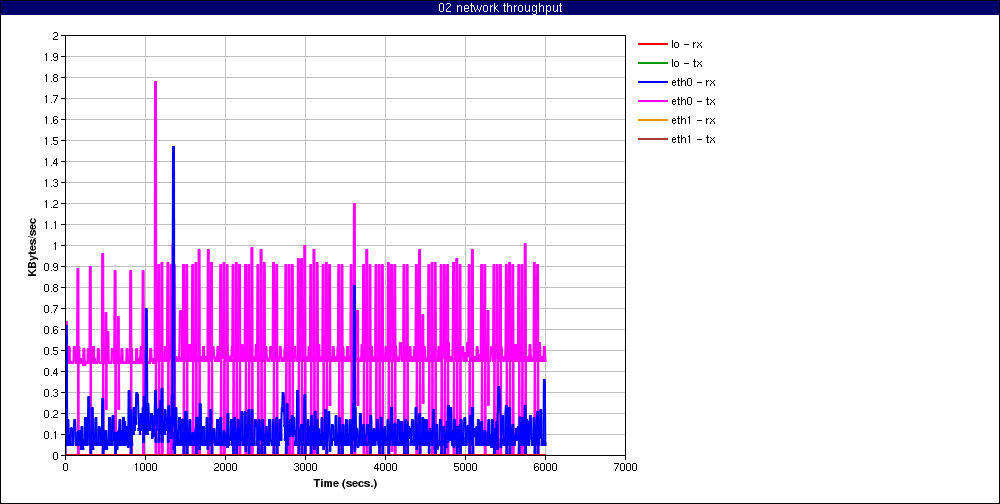Click the tallest magenta eth0 tx peak near 1.8
The image size is (1000, 504).
(155, 82)
